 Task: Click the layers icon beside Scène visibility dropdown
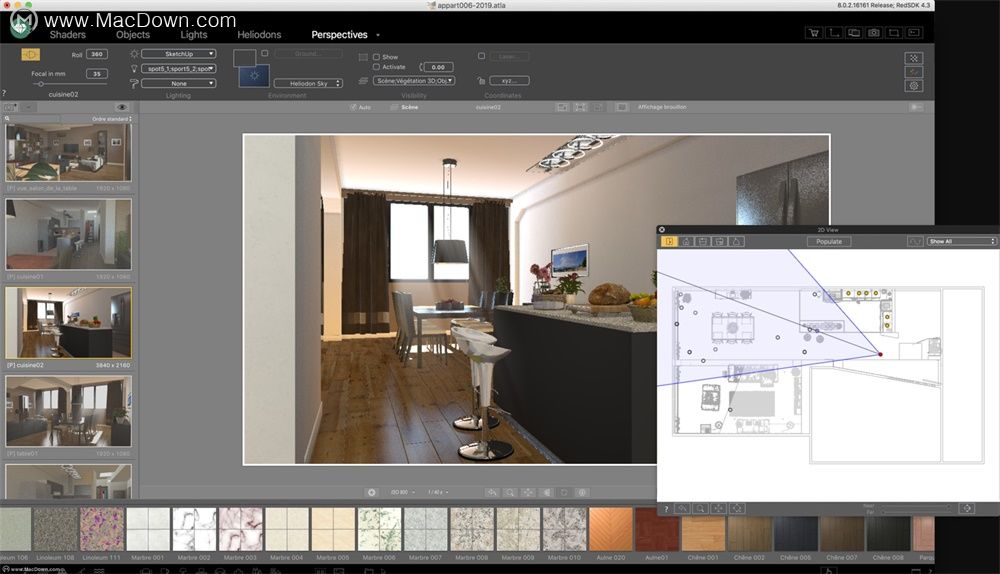coord(363,80)
